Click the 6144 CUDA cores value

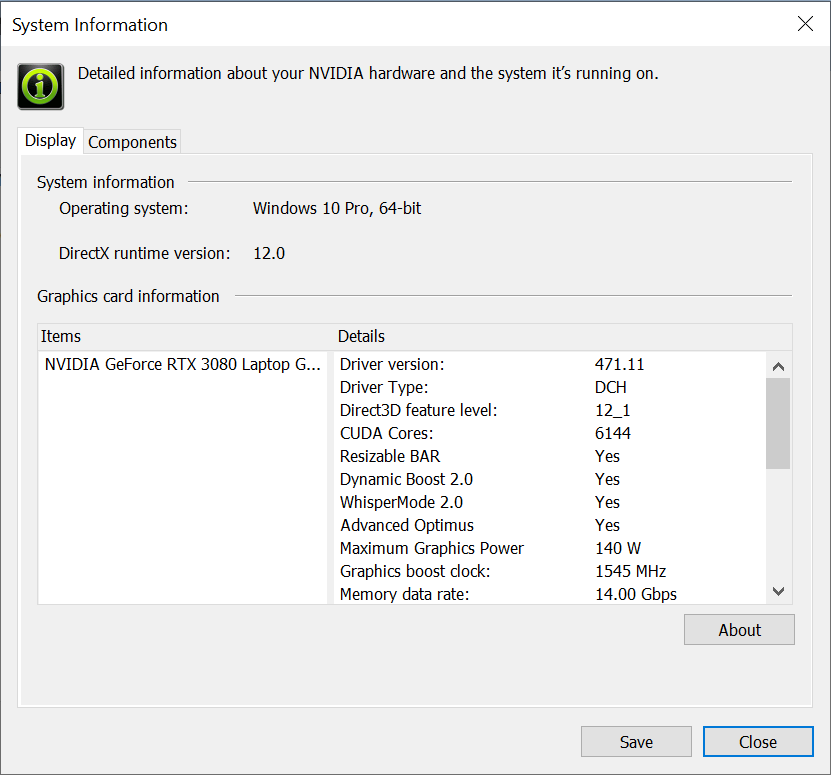pyautogui.click(x=613, y=433)
